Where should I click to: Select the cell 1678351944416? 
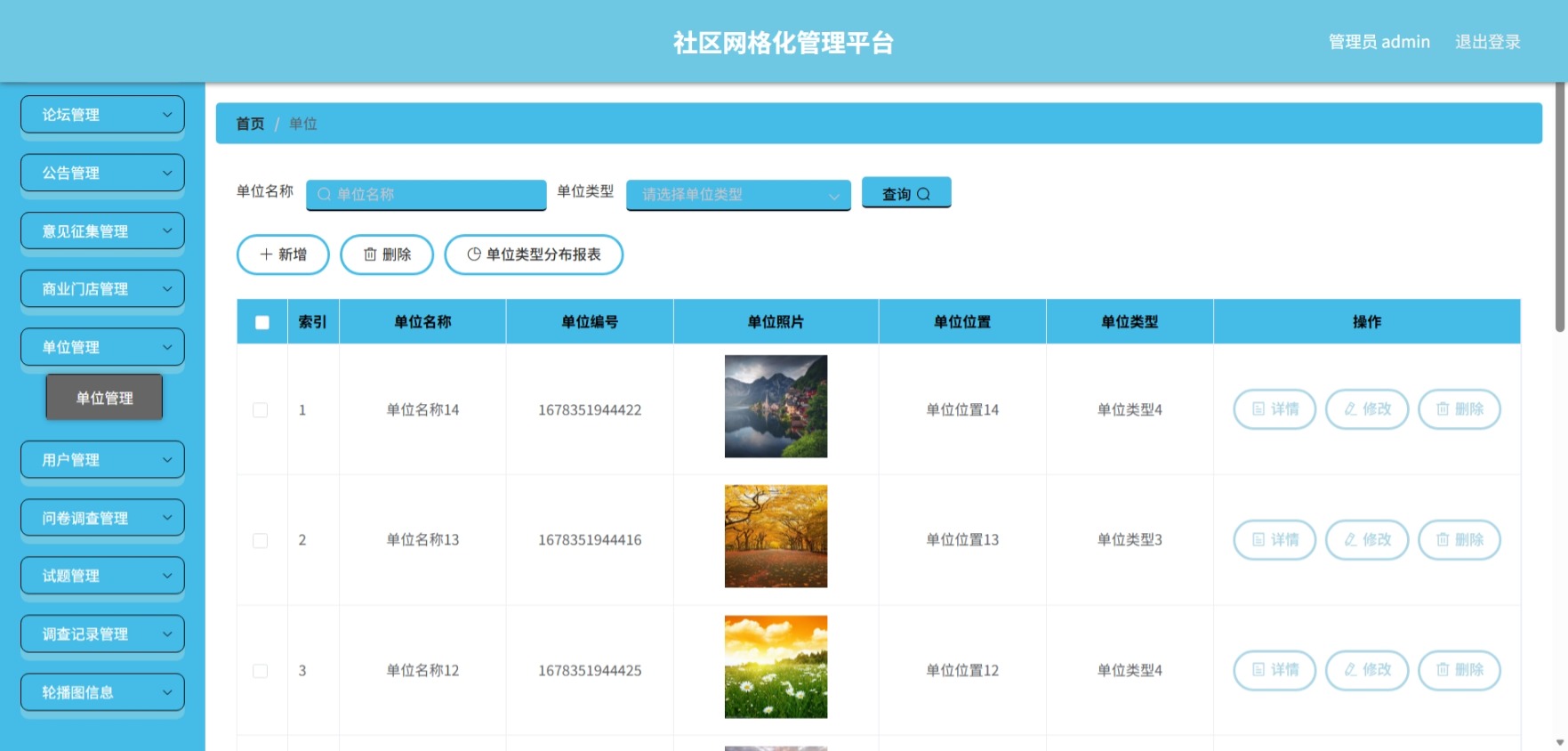click(x=590, y=540)
